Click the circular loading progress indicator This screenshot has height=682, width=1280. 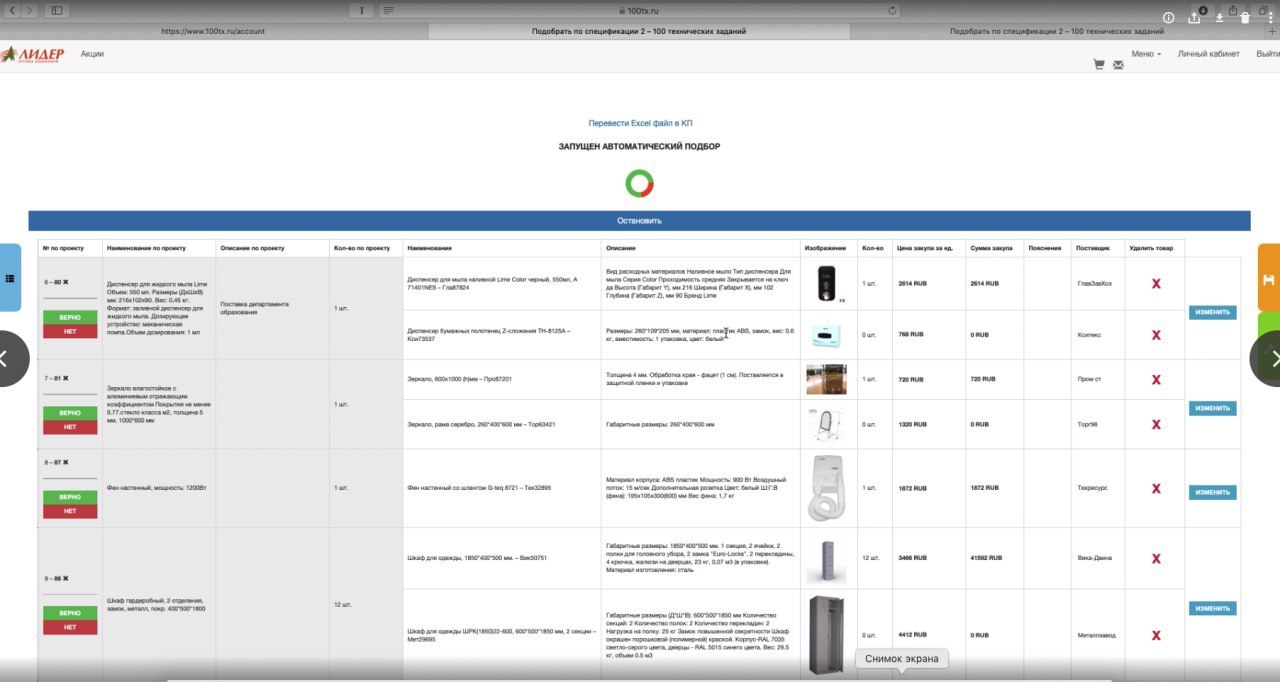tap(640, 183)
